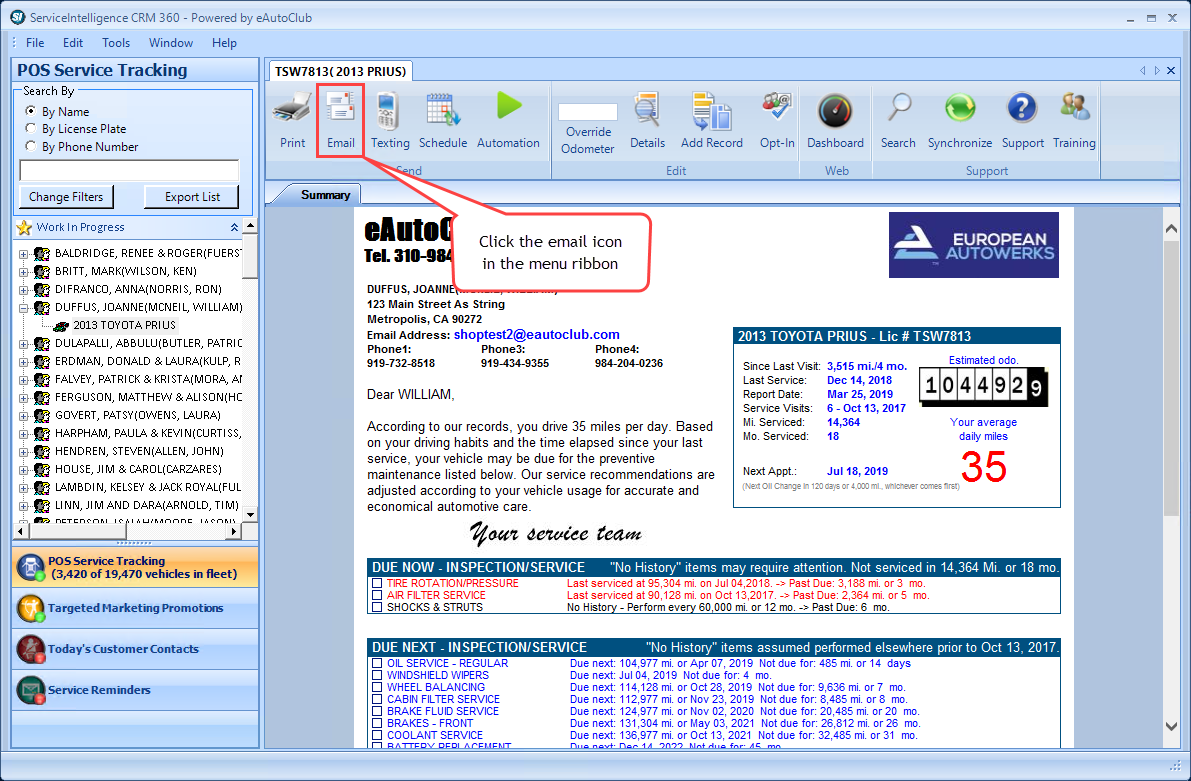Select the By License Plate search option
The image size is (1191, 781).
pyautogui.click(x=30, y=128)
